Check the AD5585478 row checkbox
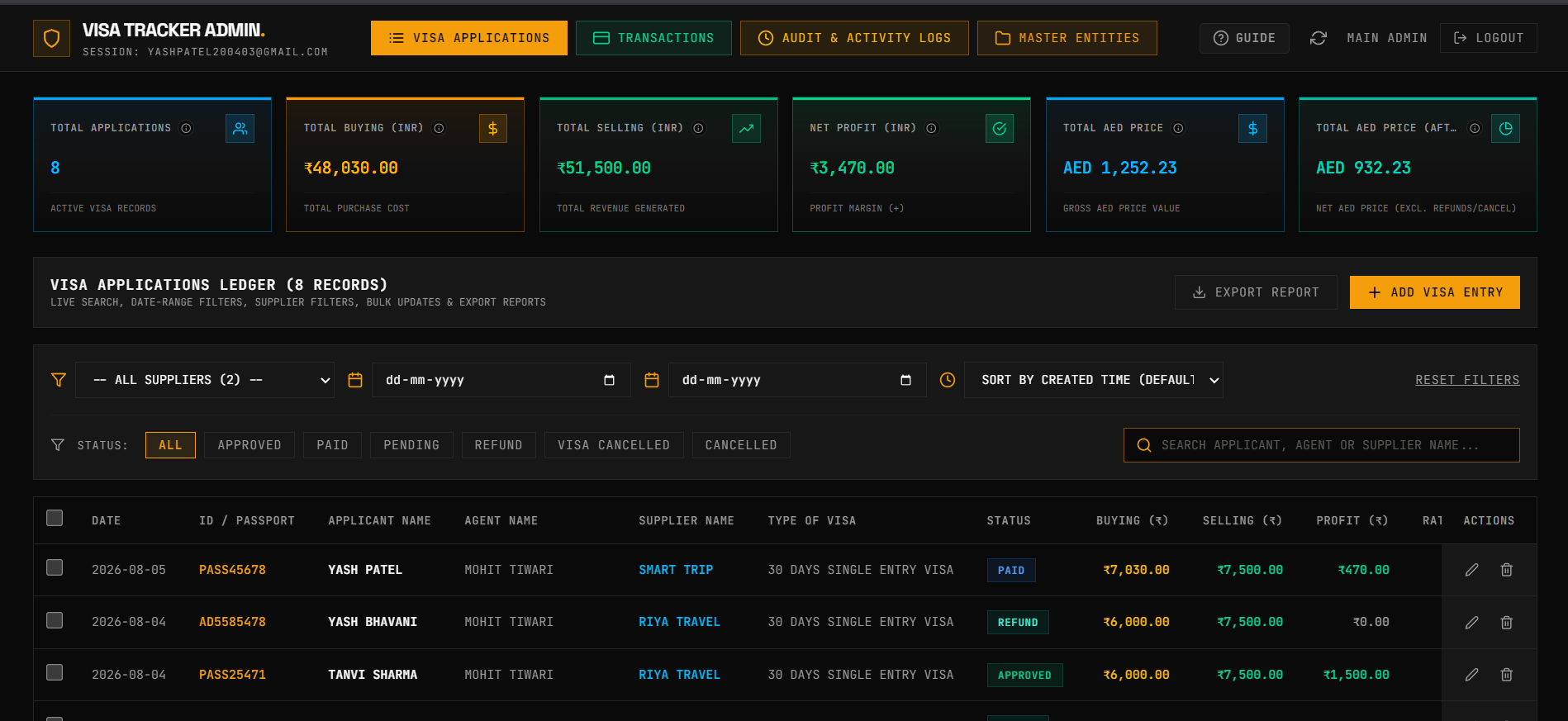1568x721 pixels. pyautogui.click(x=55, y=620)
